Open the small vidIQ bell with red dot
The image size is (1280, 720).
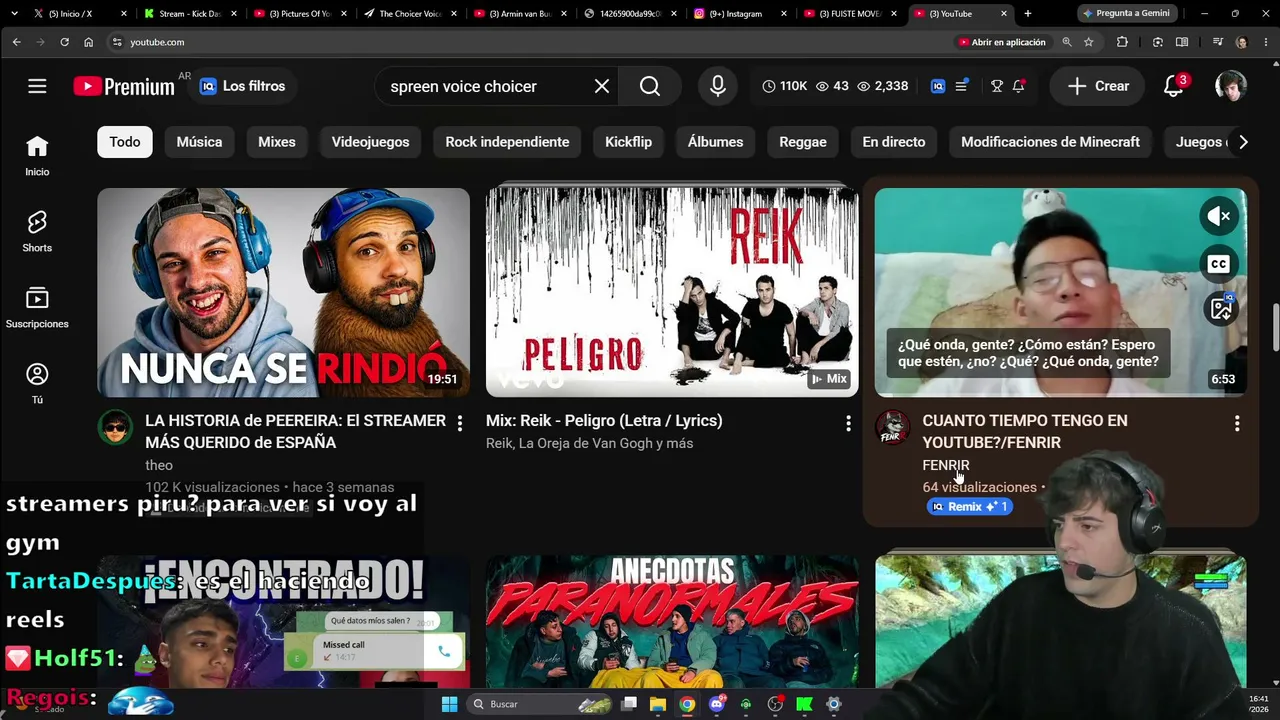point(1019,86)
